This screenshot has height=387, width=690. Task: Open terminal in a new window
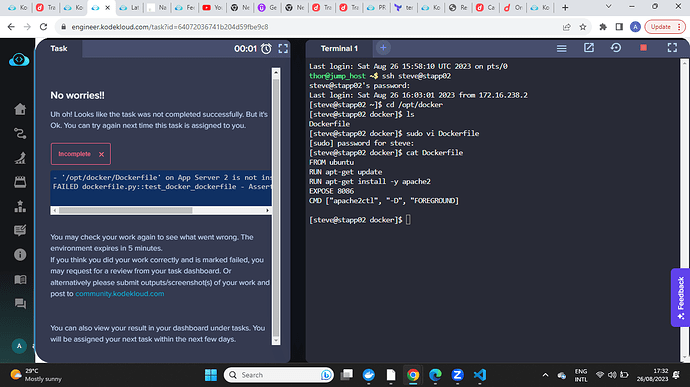pos(589,48)
